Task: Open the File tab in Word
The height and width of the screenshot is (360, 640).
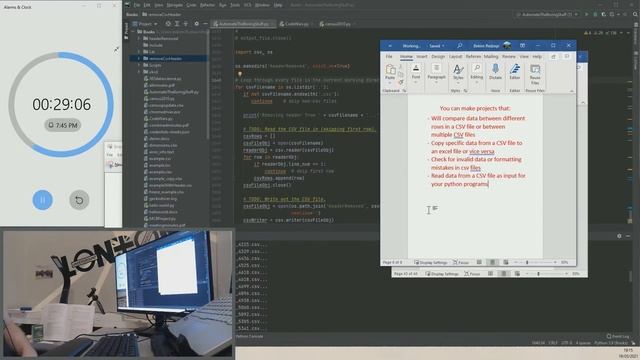Action: click(x=389, y=56)
